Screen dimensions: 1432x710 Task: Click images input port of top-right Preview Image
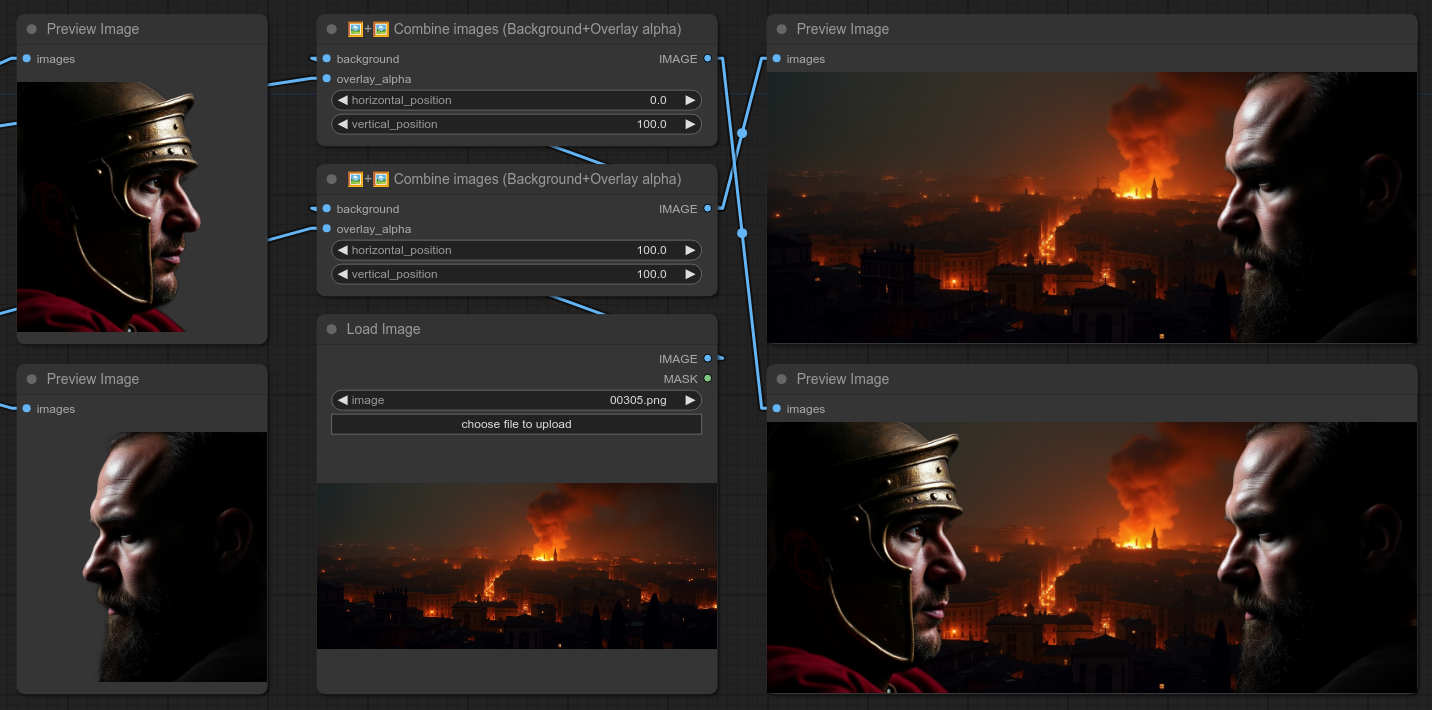(777, 59)
